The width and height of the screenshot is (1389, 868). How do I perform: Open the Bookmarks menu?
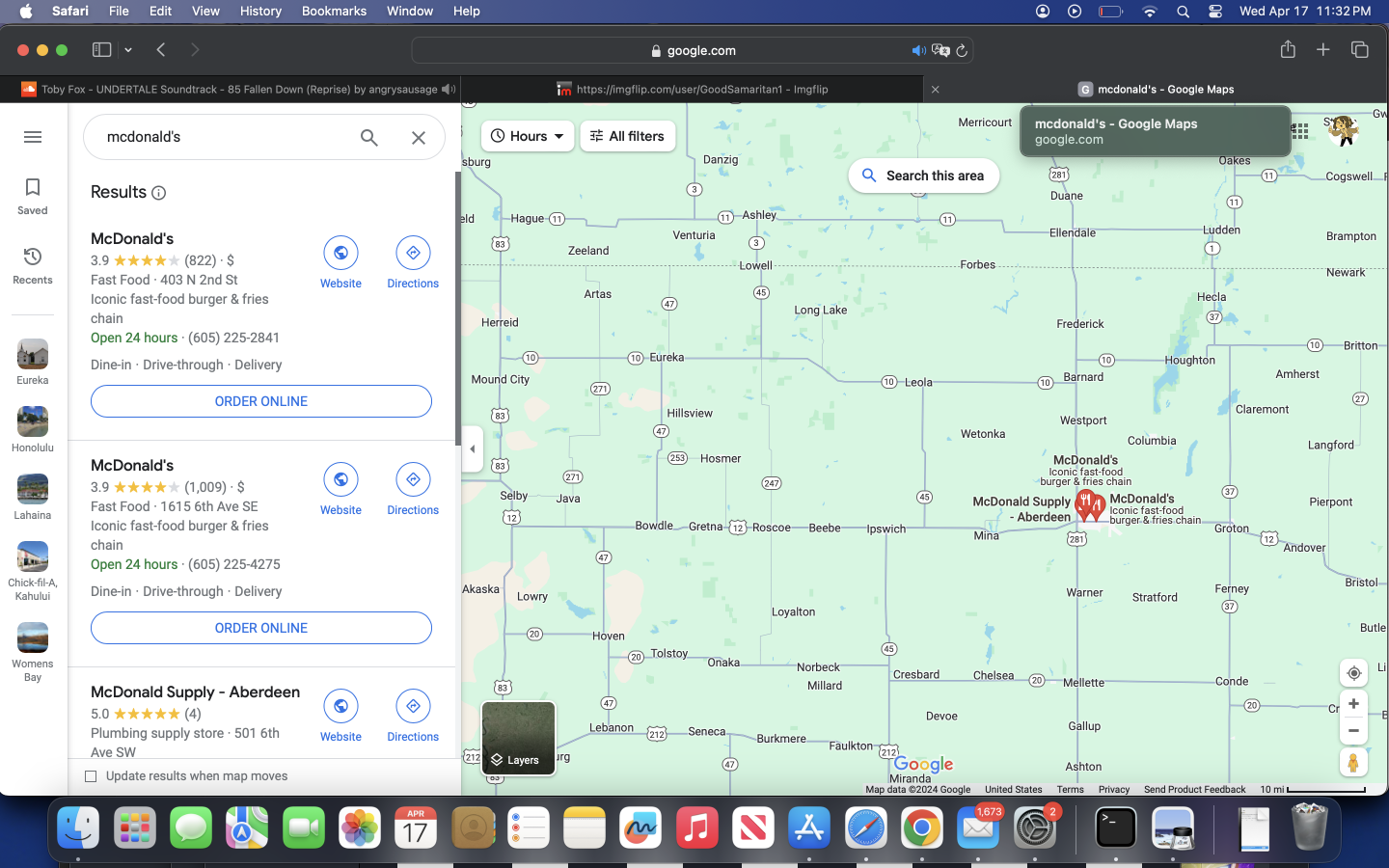[334, 11]
